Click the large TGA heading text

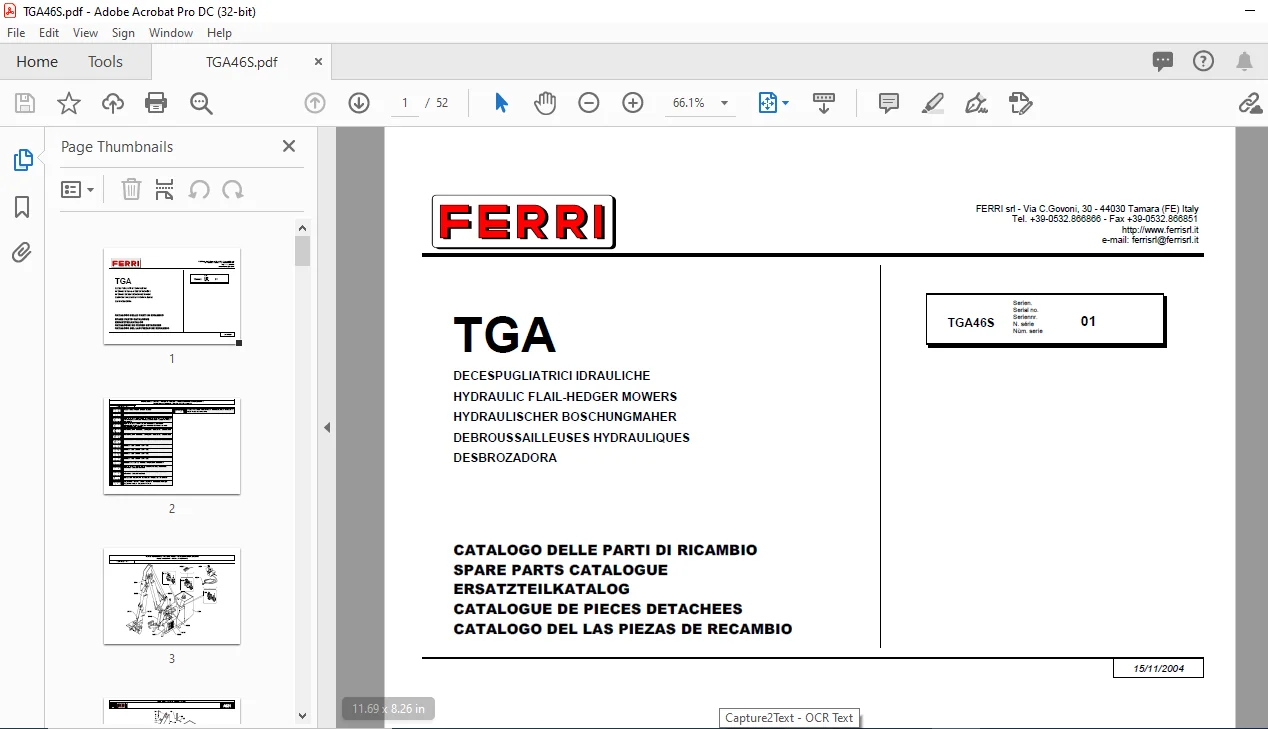505,334
